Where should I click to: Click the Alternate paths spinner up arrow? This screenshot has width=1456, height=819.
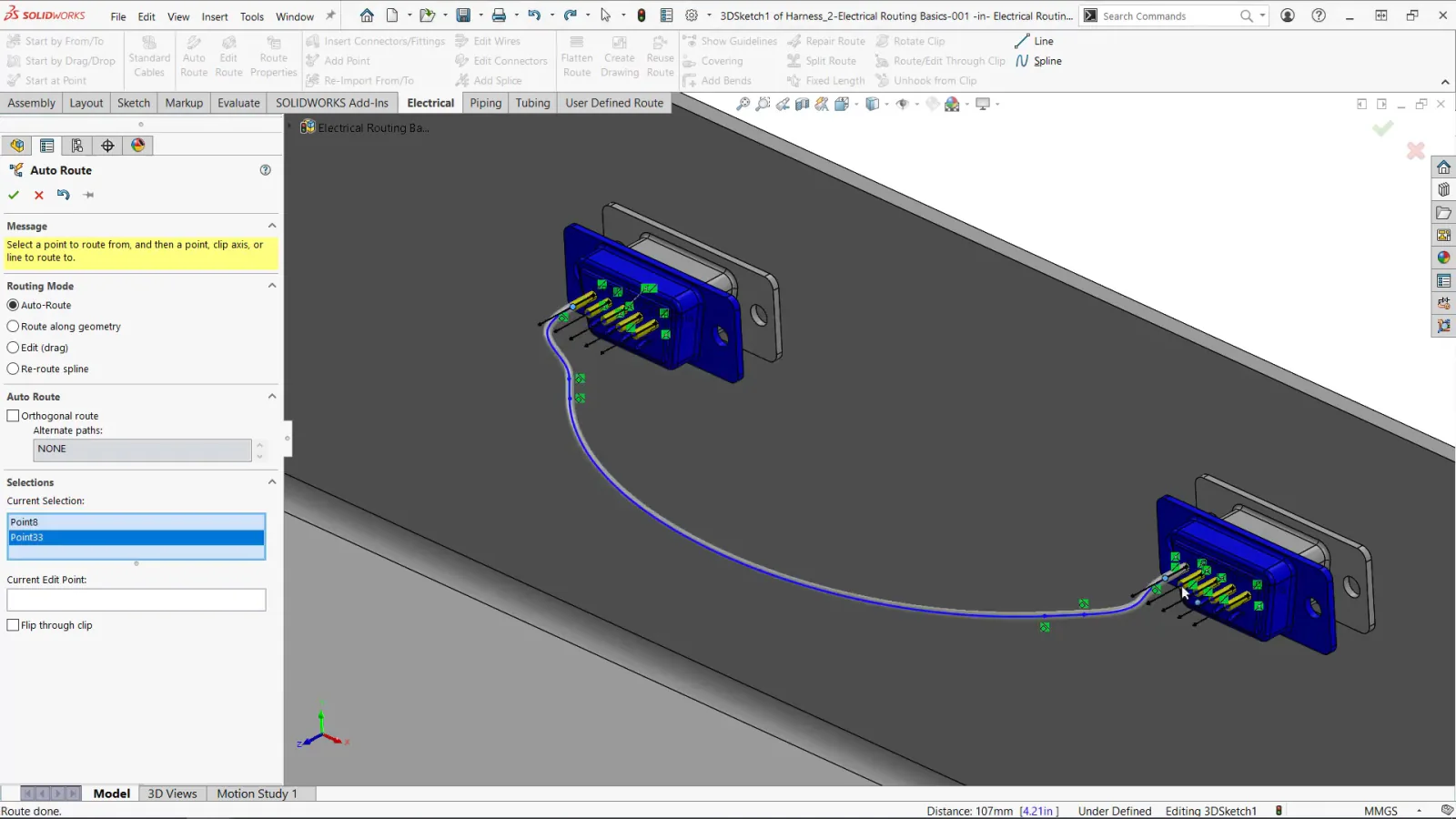(x=260, y=444)
